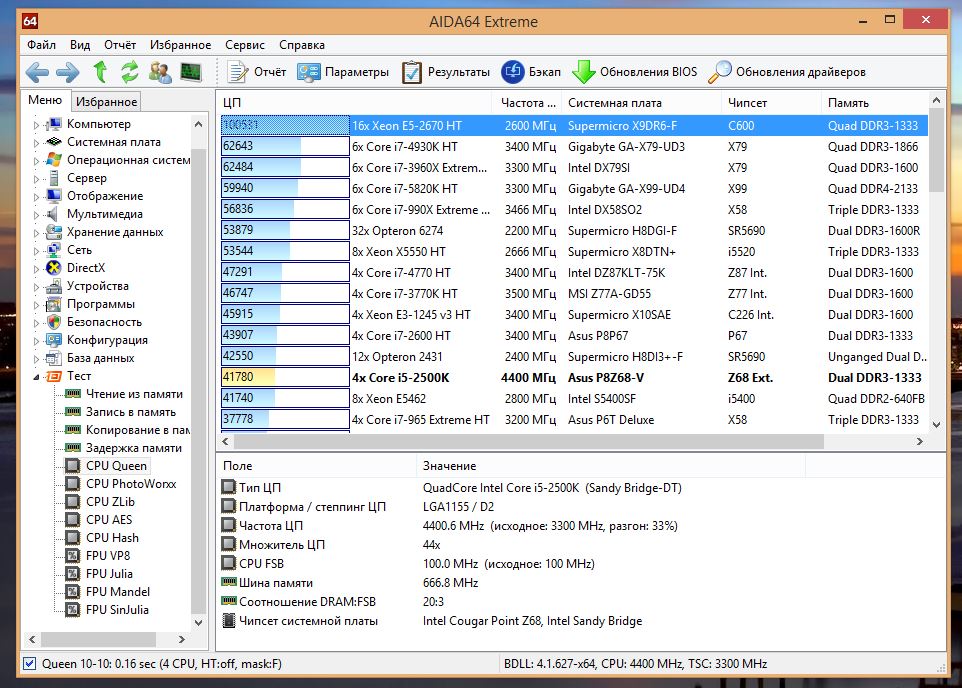Click the Результаты toolbar button
Viewport: 962px width, 688px height.
click(446, 72)
